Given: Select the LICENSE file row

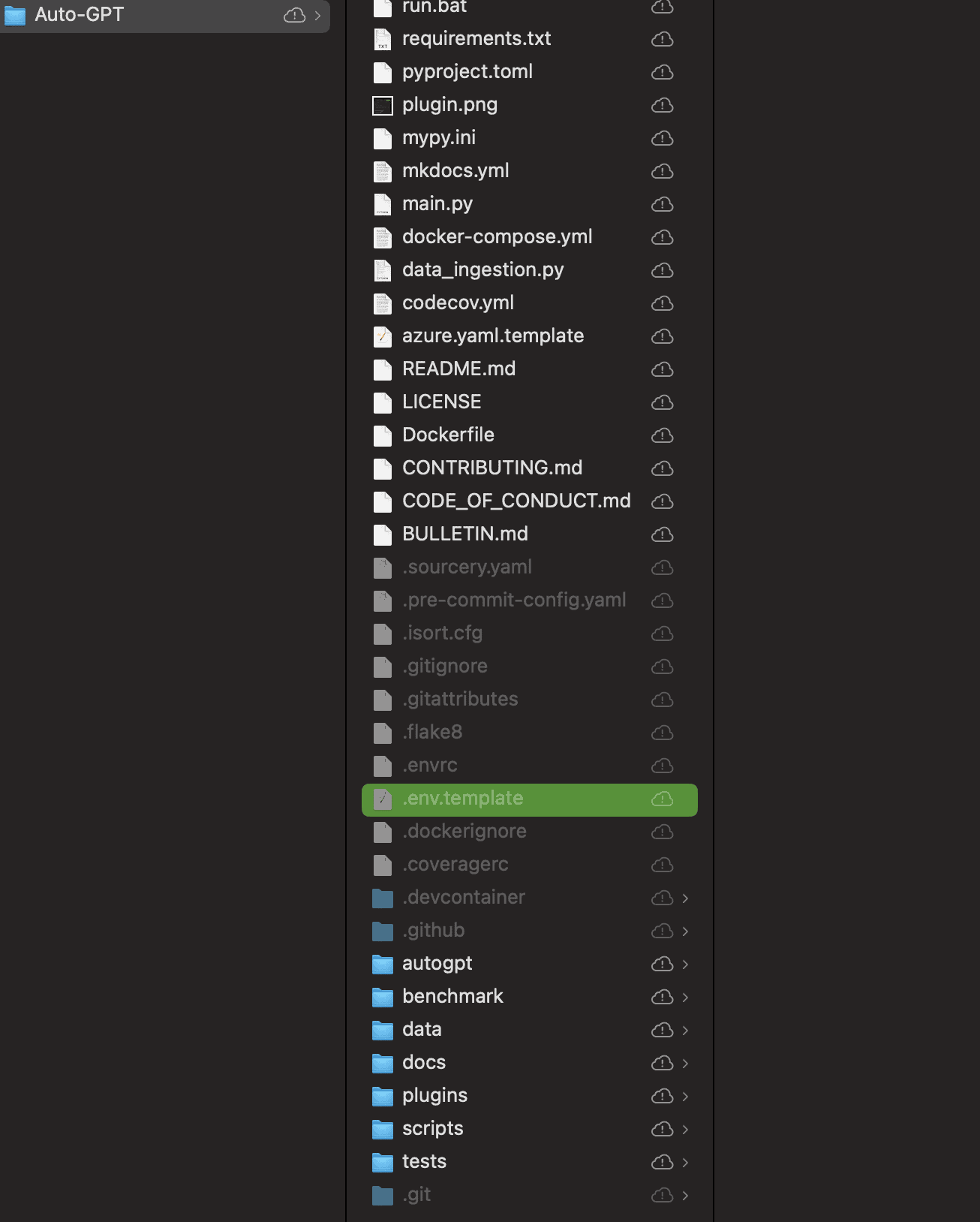Looking at the screenshot, I should pos(530,402).
